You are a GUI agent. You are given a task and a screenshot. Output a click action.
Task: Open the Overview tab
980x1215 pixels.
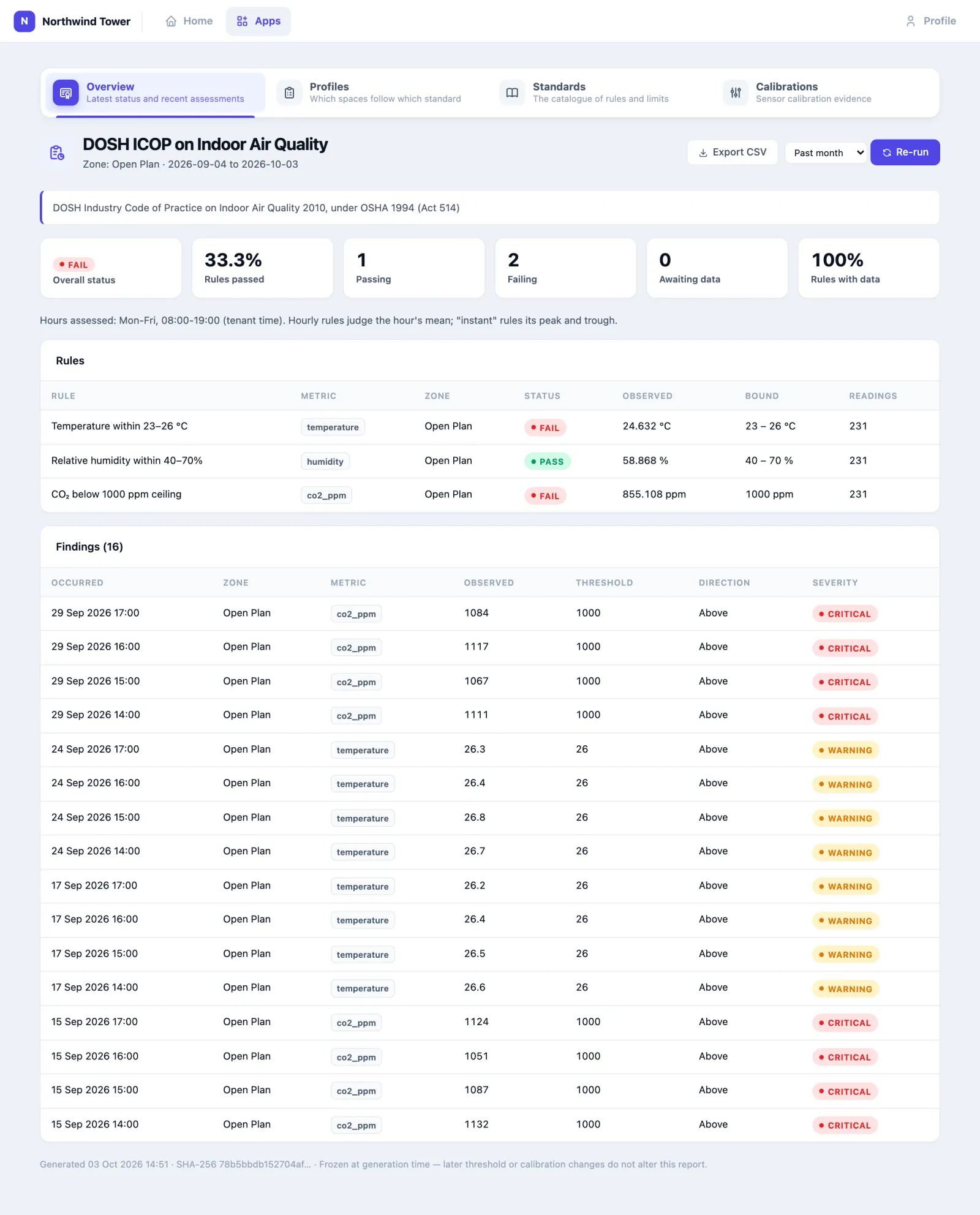click(156, 93)
